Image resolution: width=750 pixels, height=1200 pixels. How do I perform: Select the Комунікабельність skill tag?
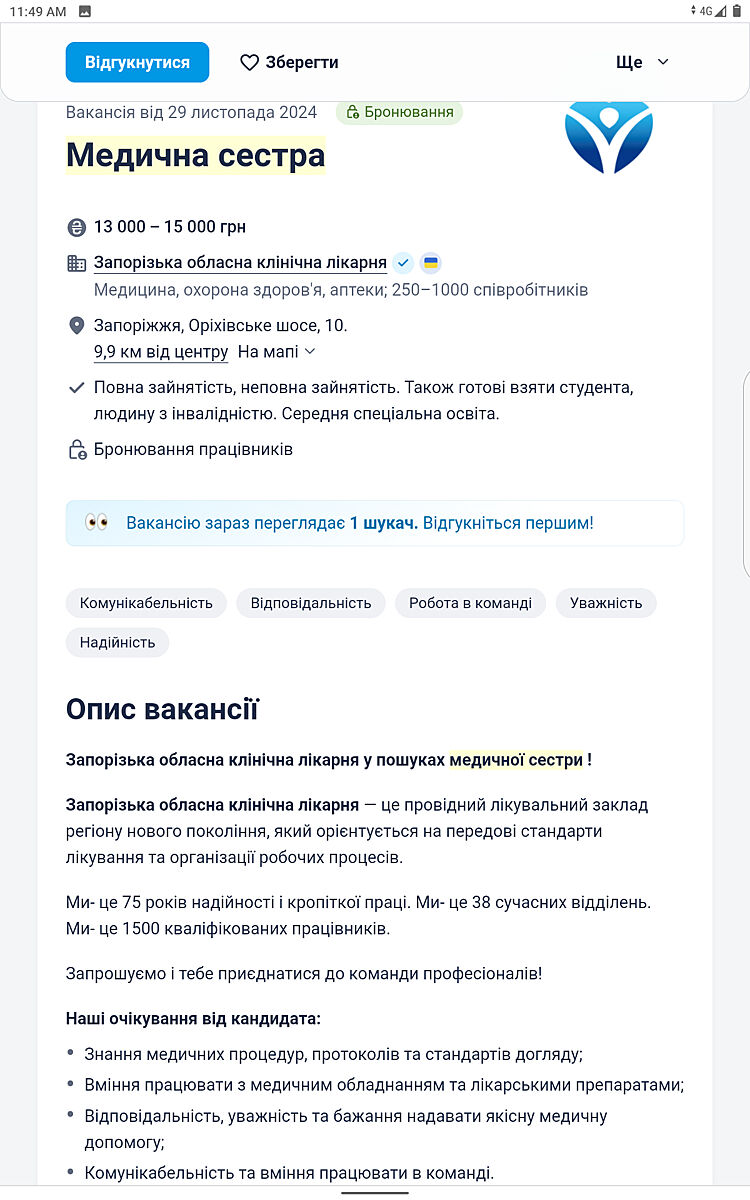[146, 603]
